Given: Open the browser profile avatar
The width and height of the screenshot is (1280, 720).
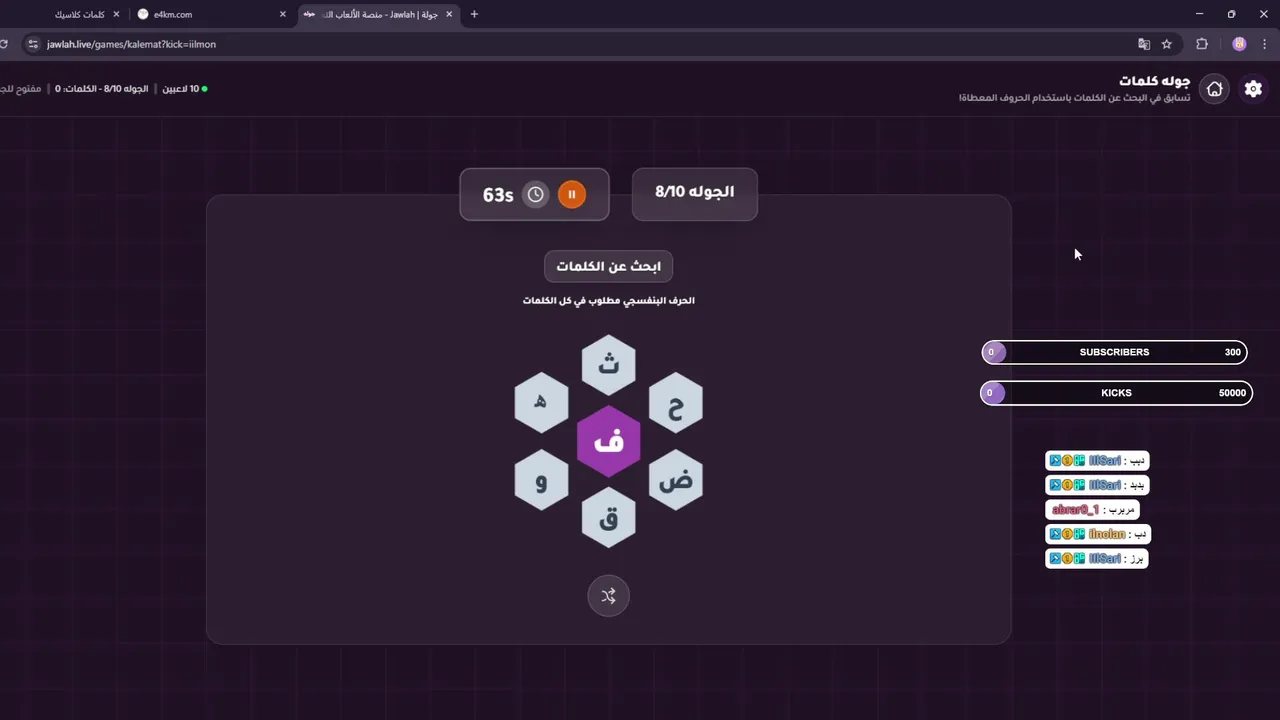Looking at the screenshot, I should click(1239, 44).
